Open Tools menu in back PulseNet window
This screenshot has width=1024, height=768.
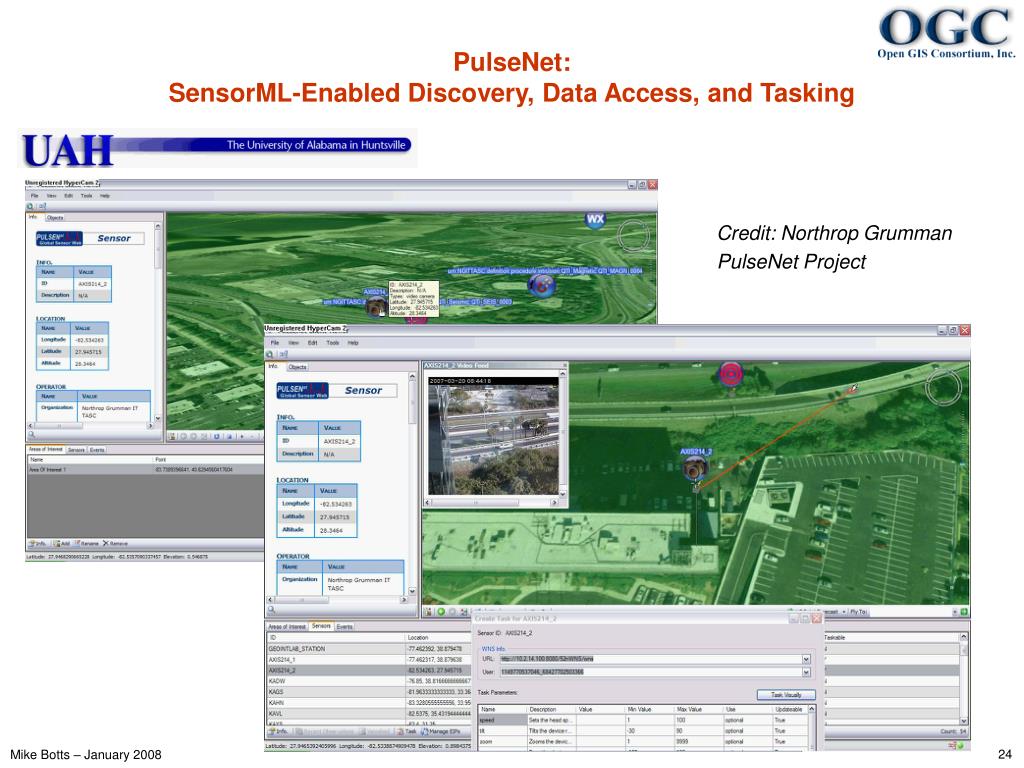coord(86,196)
